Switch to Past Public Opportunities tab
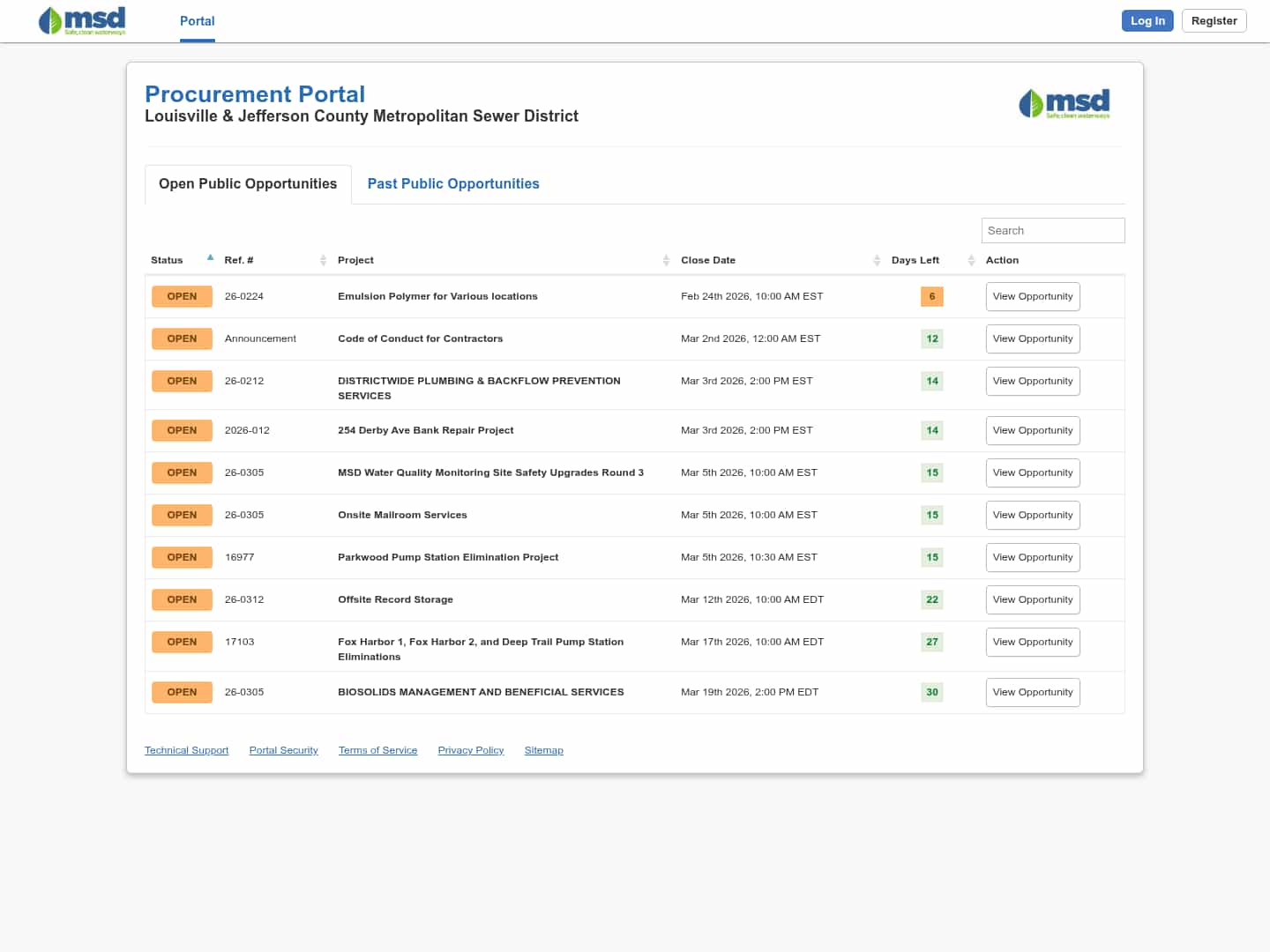Viewport: 1270px width, 952px height. [x=452, y=183]
